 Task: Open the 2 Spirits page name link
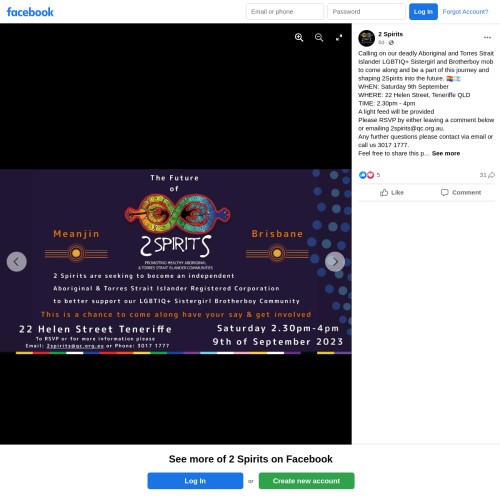click(390, 34)
